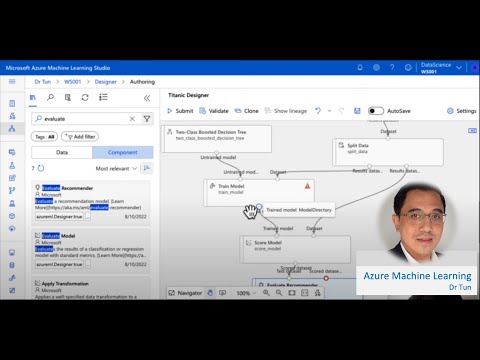Open the Most relevant sort dropdown

tap(116, 169)
